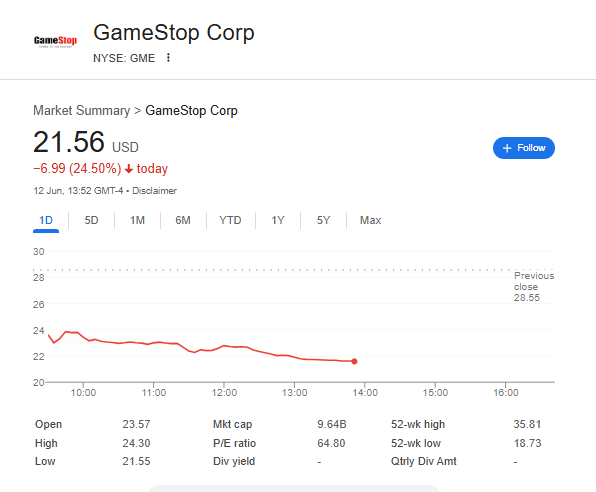Show the 6M price history

183,220
